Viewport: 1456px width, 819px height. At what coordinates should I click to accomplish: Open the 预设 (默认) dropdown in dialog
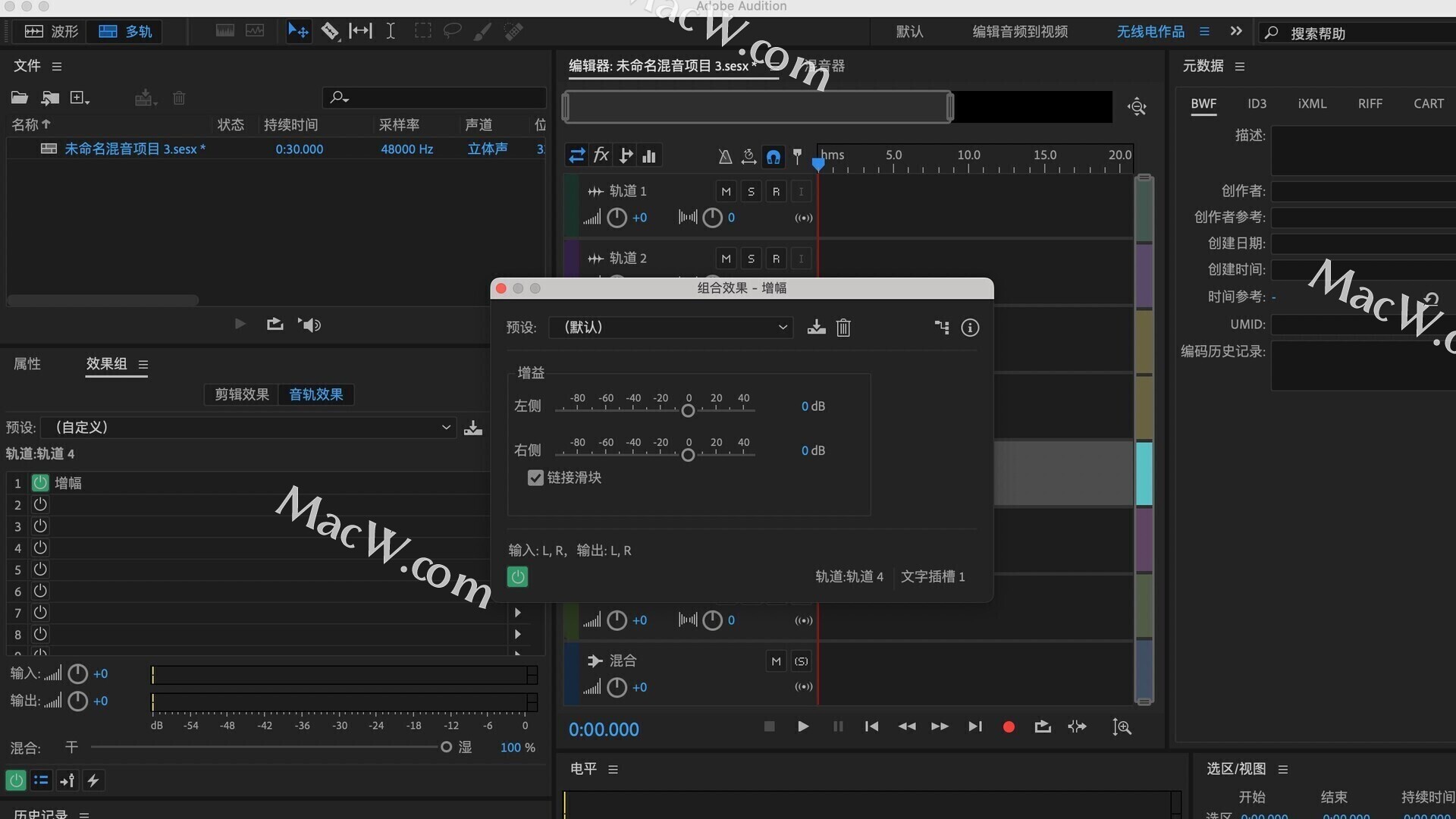tap(671, 328)
